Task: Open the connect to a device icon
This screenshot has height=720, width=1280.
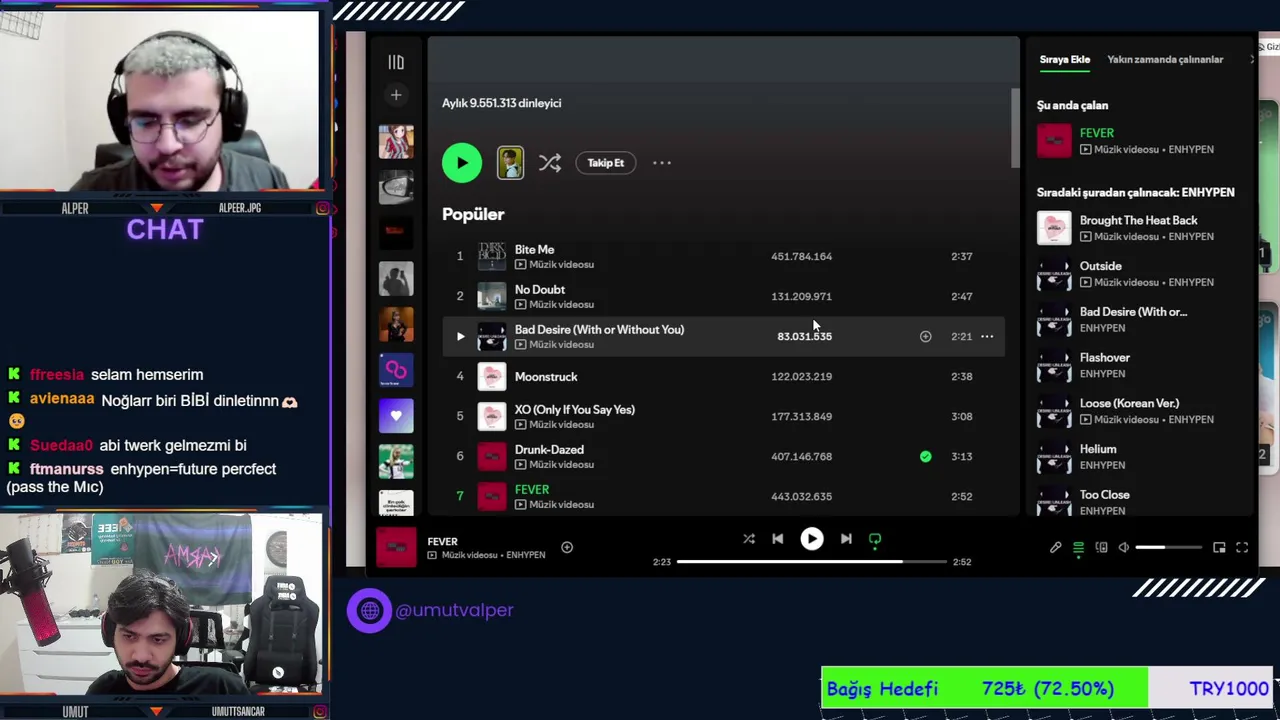Action: point(1101,547)
